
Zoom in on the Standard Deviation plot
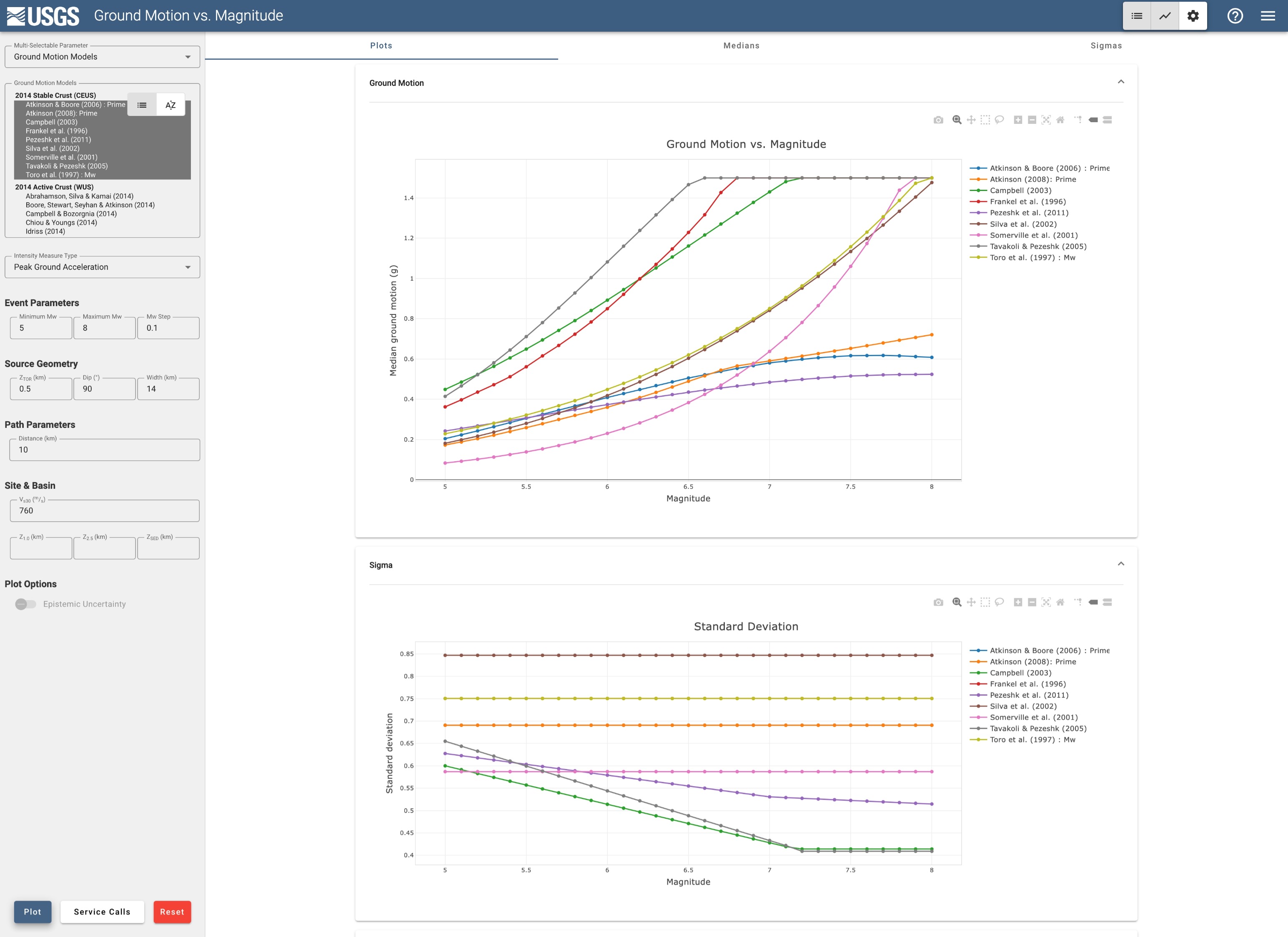(x=1018, y=602)
